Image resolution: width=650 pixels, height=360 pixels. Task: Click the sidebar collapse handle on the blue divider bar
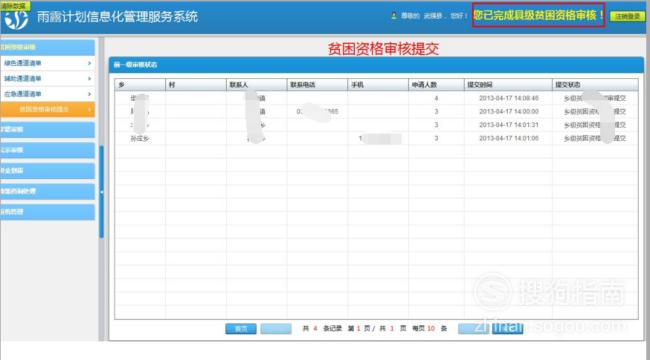point(102,192)
